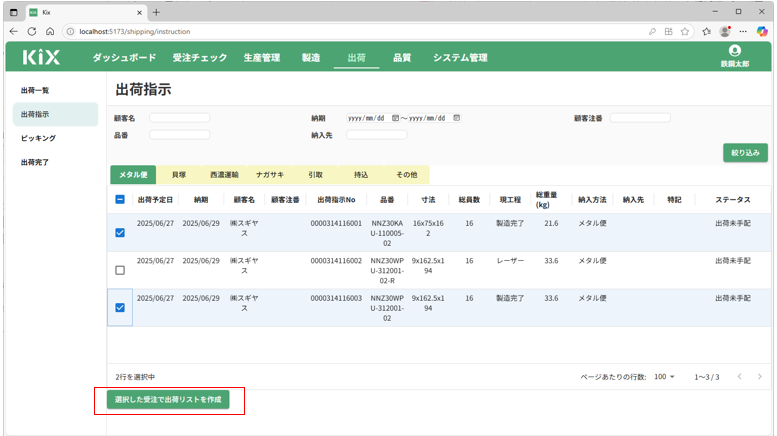Viewport: 777px width, 436px height.
Task: Sort by ステータス column header
Action: (x=732, y=200)
